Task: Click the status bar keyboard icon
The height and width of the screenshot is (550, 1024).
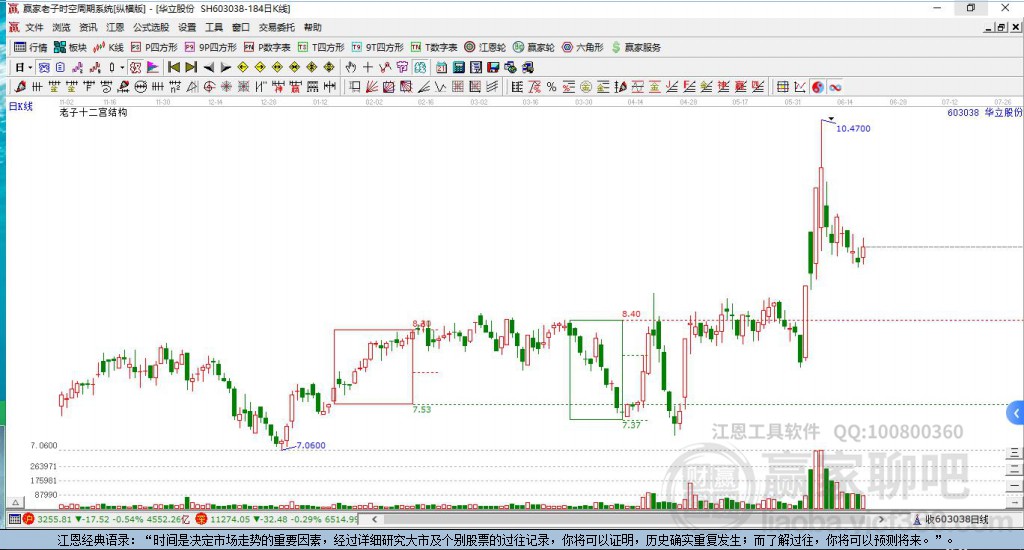Action: [15, 519]
